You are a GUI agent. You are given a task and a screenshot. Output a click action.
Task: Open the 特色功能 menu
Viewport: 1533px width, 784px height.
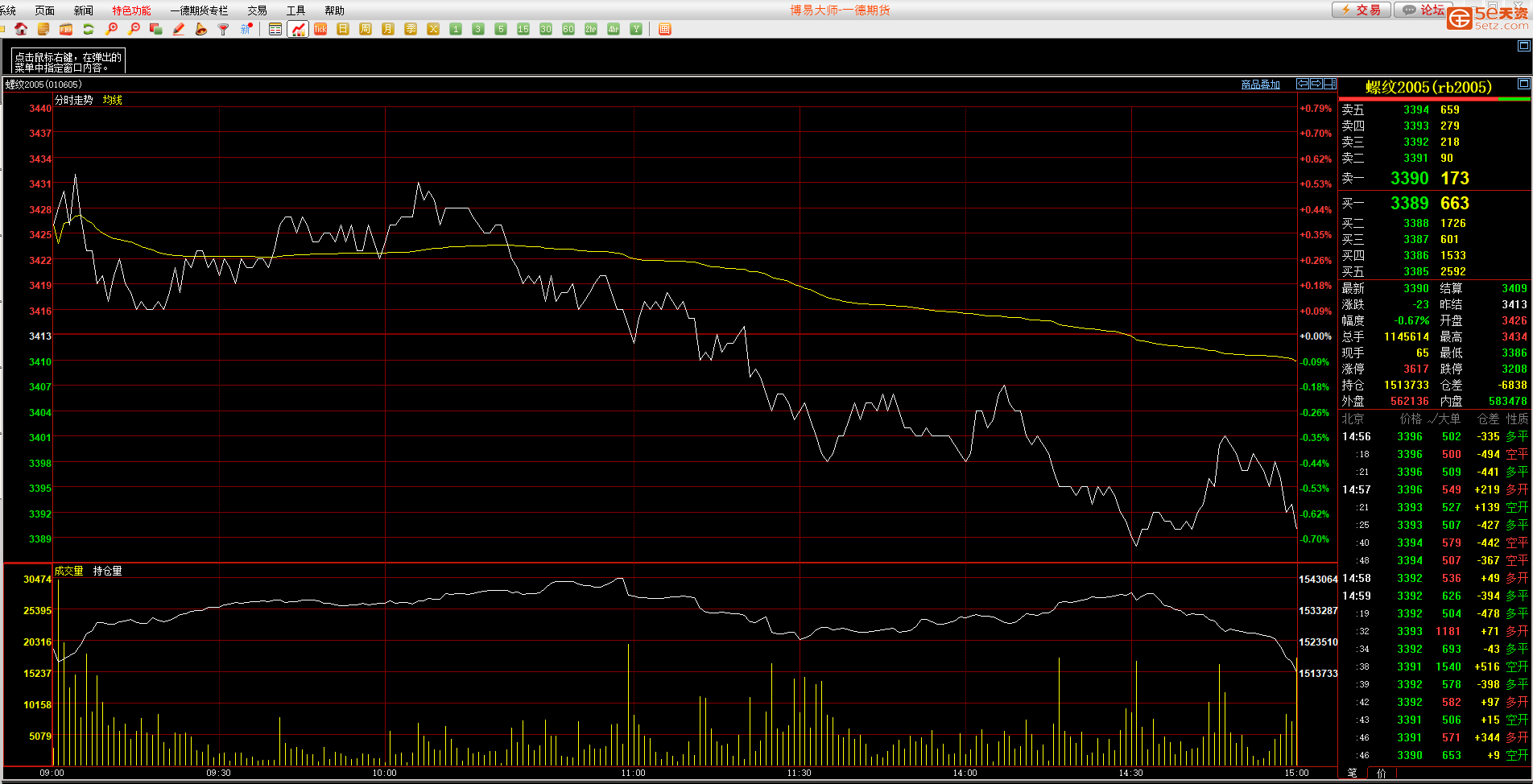coord(131,10)
